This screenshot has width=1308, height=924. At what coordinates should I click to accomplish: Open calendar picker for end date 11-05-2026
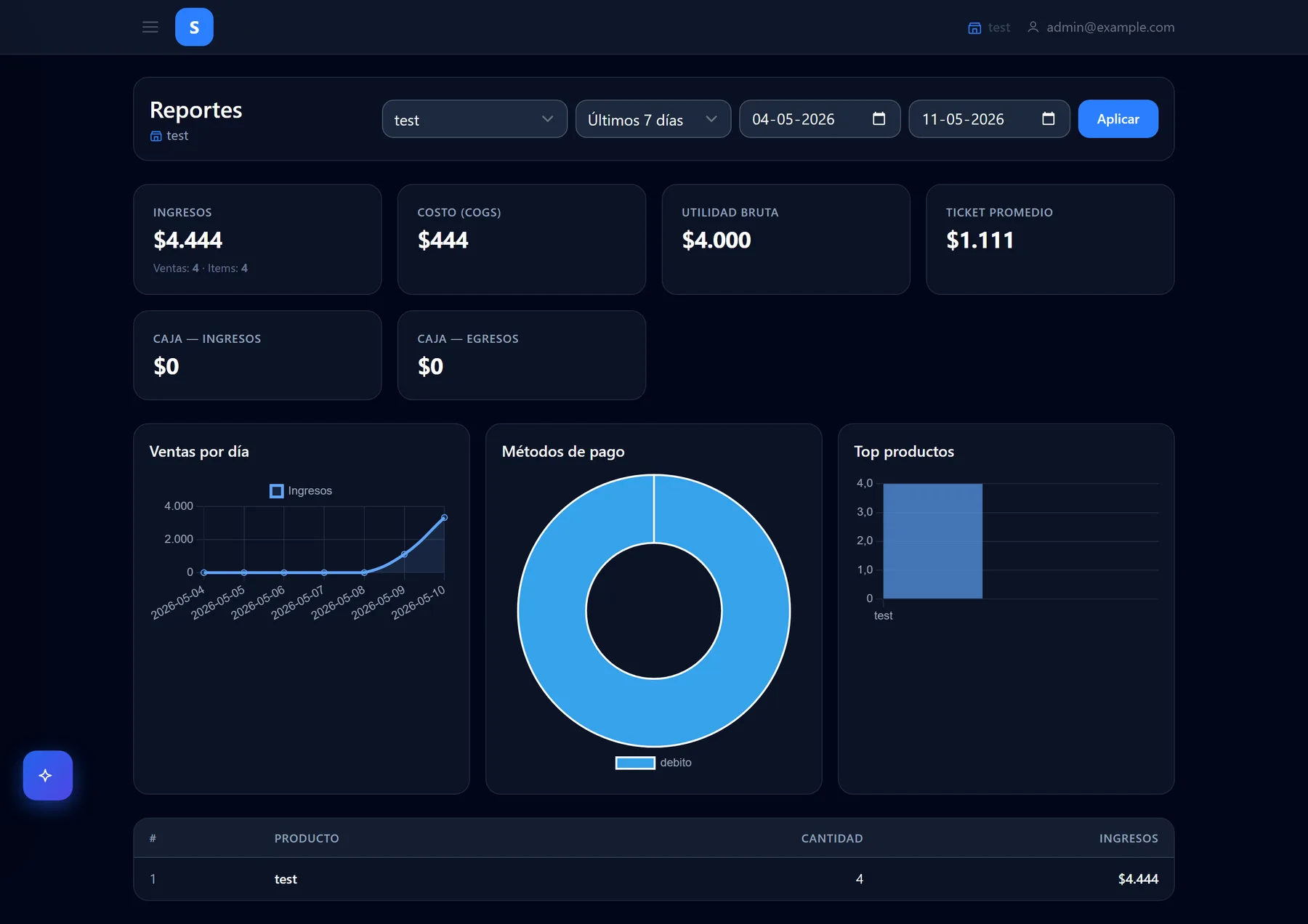[x=1048, y=118]
